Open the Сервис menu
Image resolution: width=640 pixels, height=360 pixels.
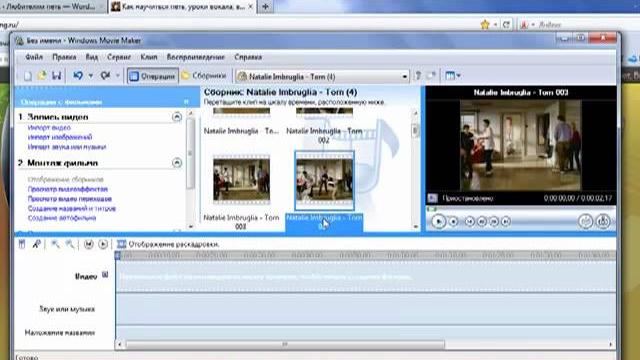[x=119, y=57]
